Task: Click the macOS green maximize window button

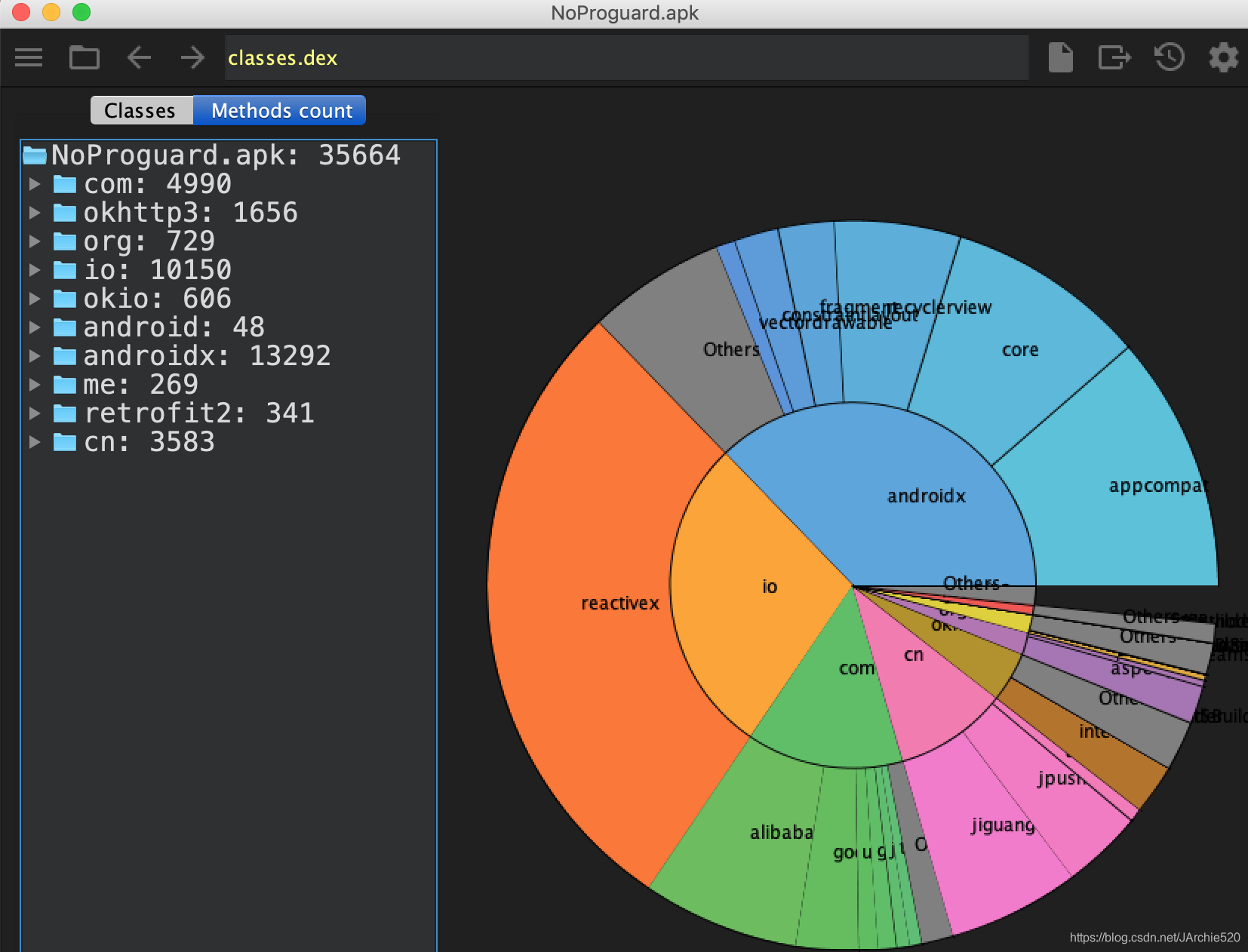Action: tap(81, 11)
